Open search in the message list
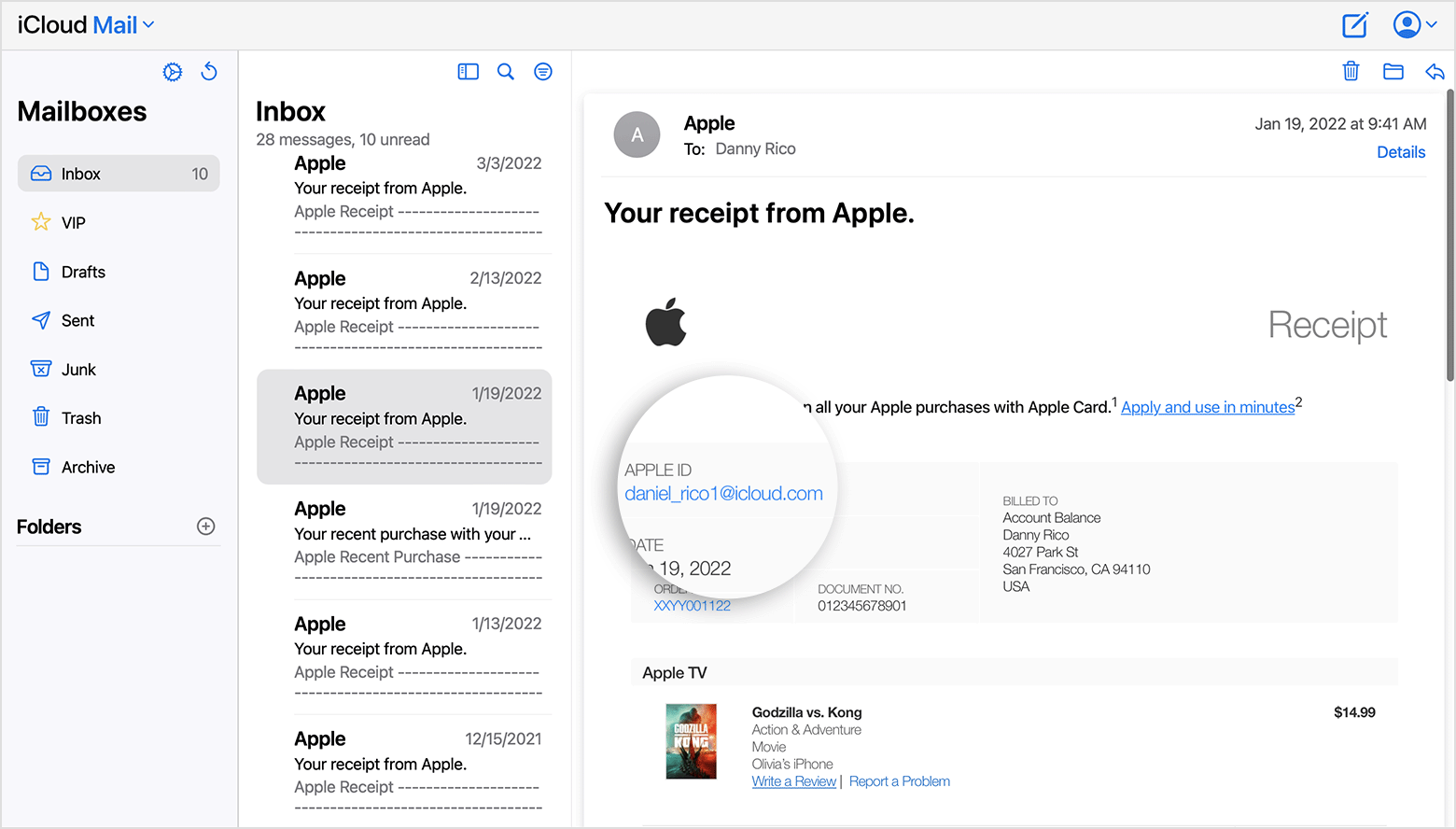This screenshot has height=829, width=1456. tap(506, 72)
